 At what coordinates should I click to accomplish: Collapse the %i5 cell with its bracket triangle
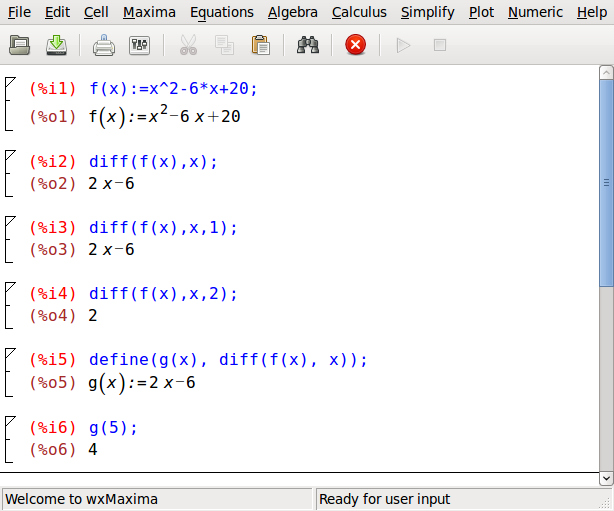tap(9, 353)
